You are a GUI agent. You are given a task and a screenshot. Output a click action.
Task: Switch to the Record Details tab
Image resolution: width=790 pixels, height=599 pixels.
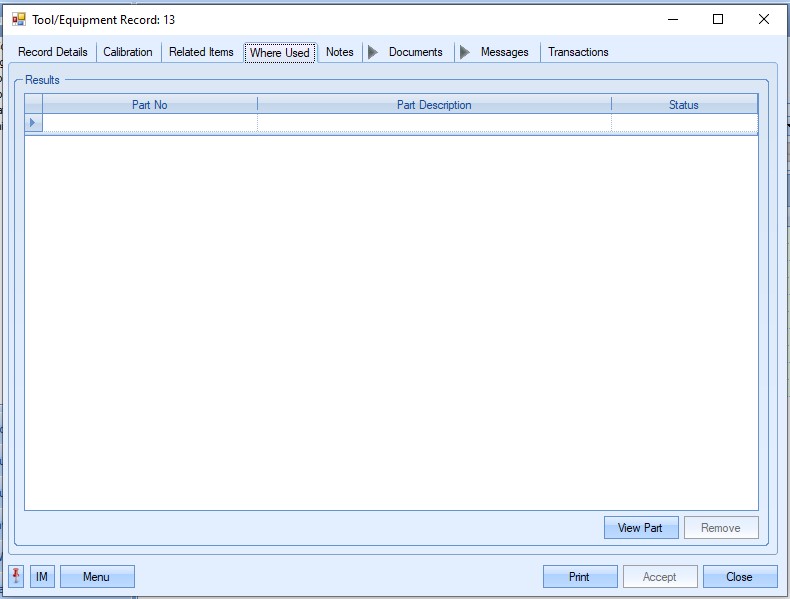pos(53,52)
